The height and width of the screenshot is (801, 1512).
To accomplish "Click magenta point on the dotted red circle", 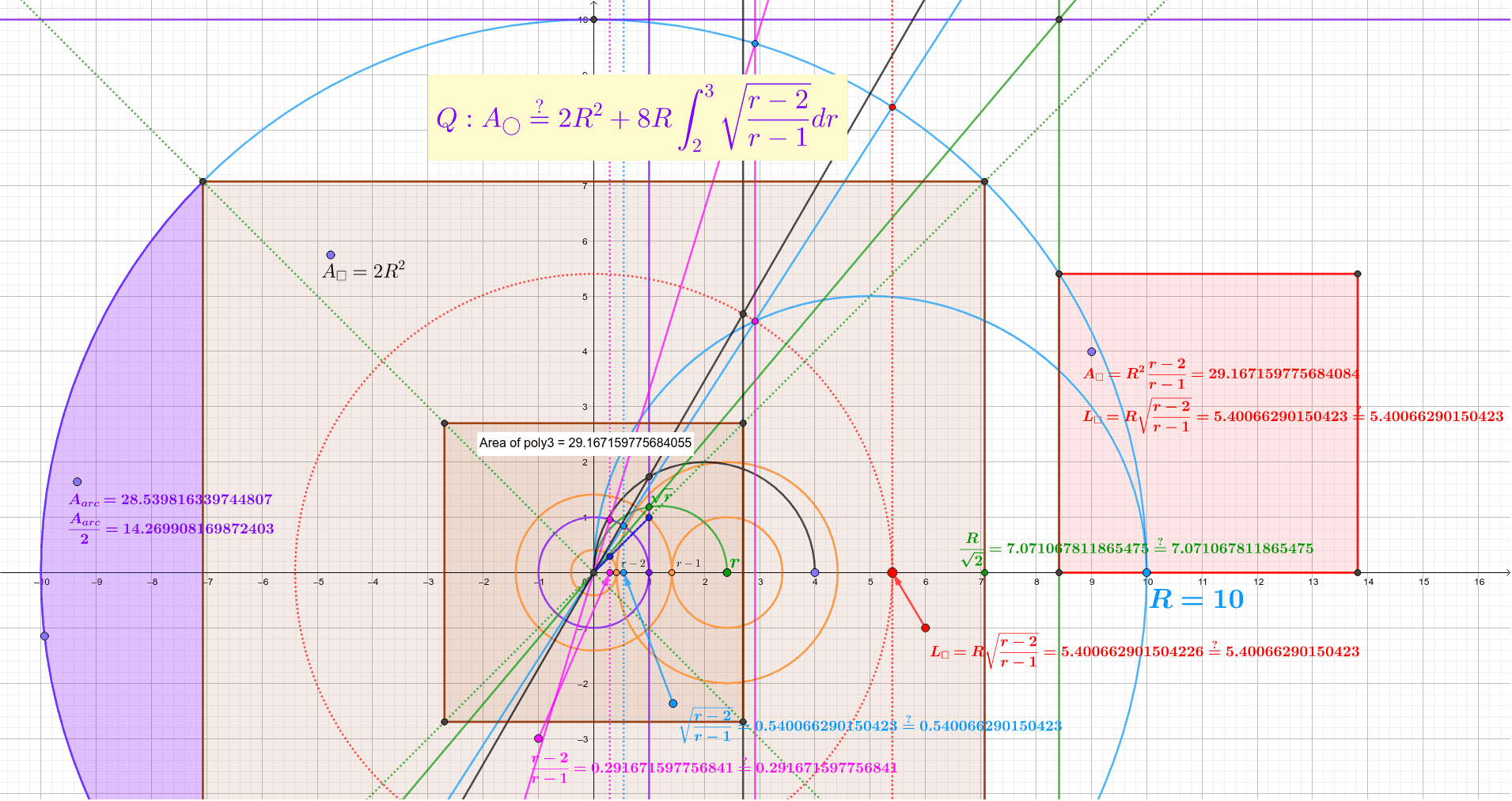I will [x=755, y=321].
